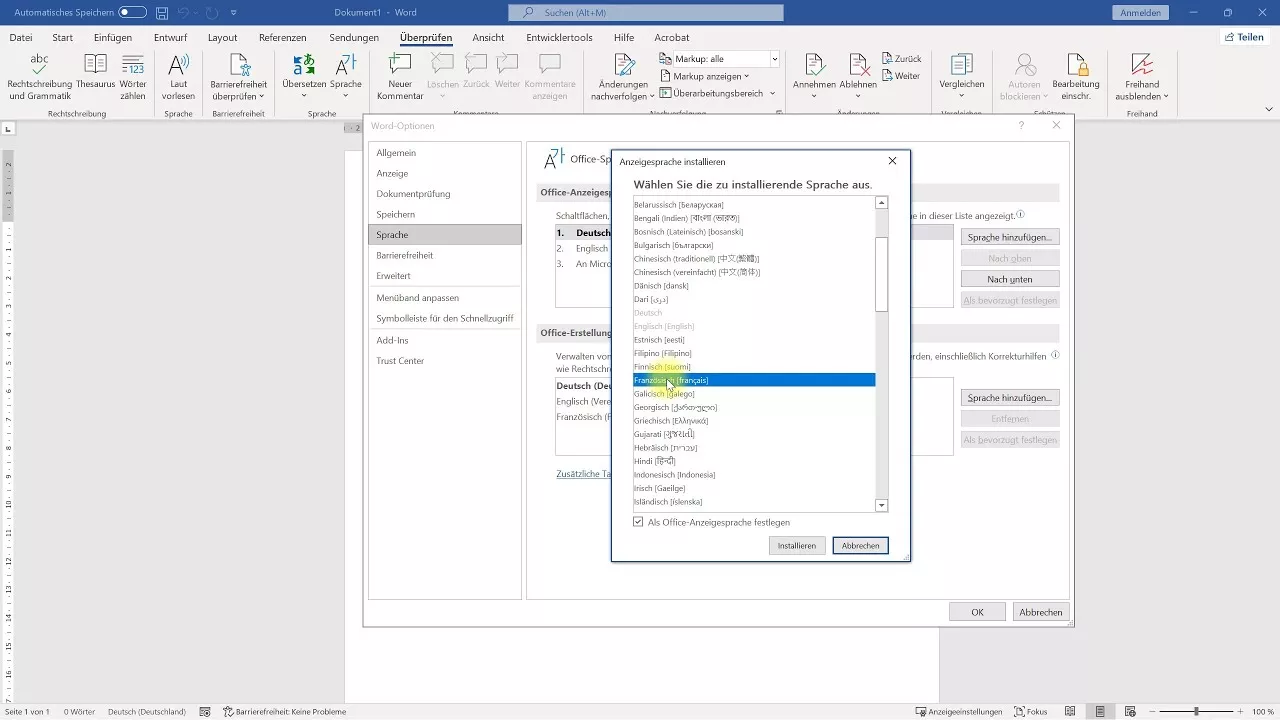Switch to the Referenzen ribbon tab
This screenshot has height=720, width=1280.
pyautogui.click(x=282, y=38)
